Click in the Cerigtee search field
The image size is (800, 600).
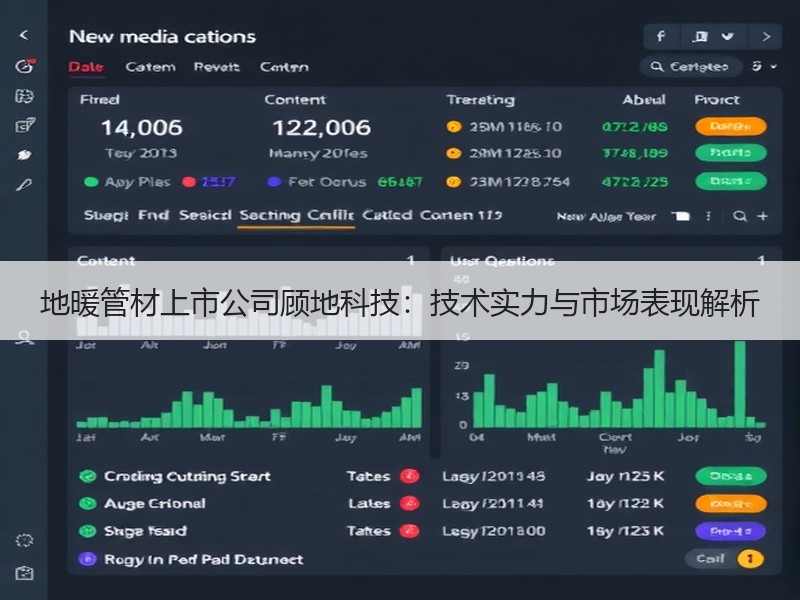click(x=691, y=67)
